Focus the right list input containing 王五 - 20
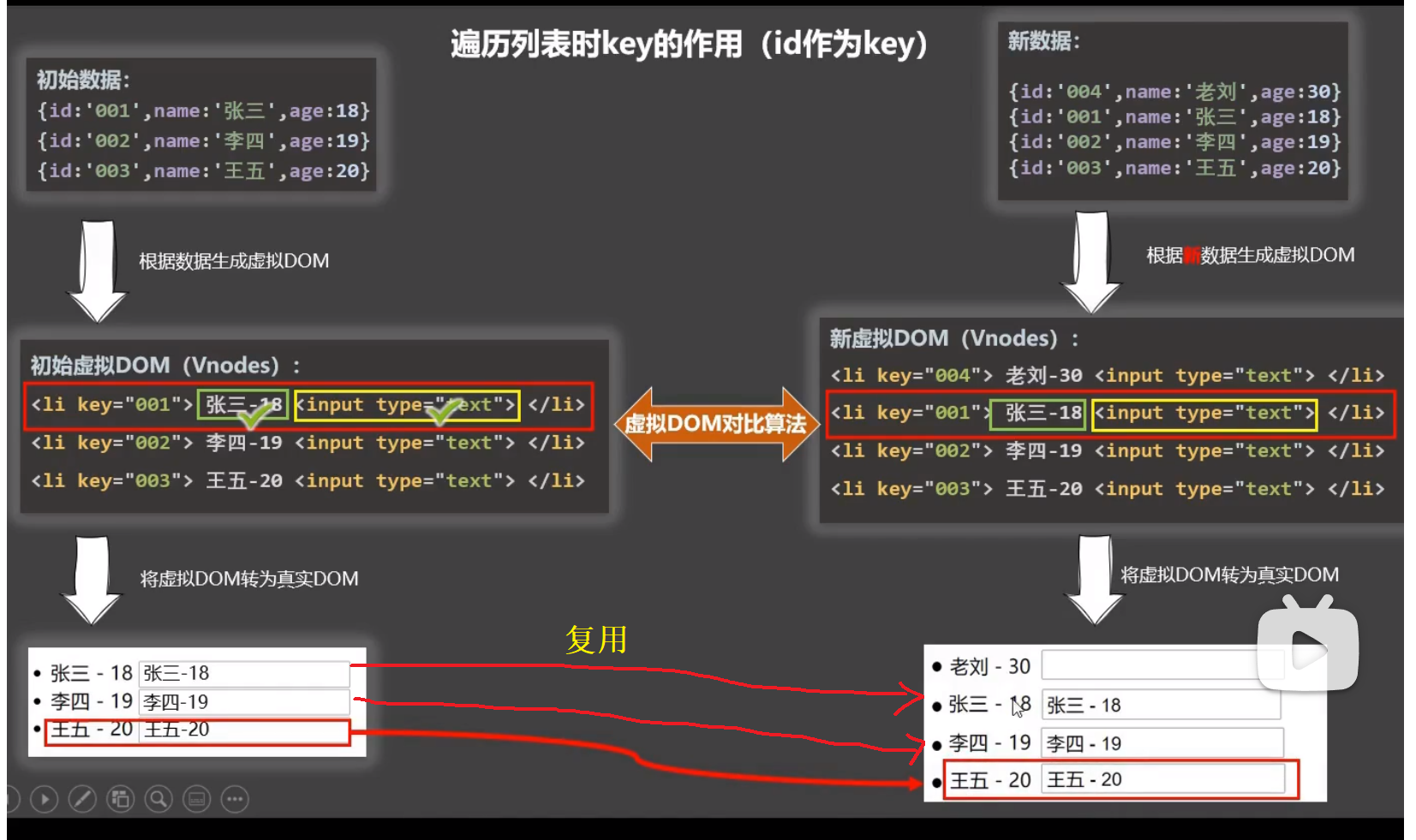1416x840 pixels. 1162,779
